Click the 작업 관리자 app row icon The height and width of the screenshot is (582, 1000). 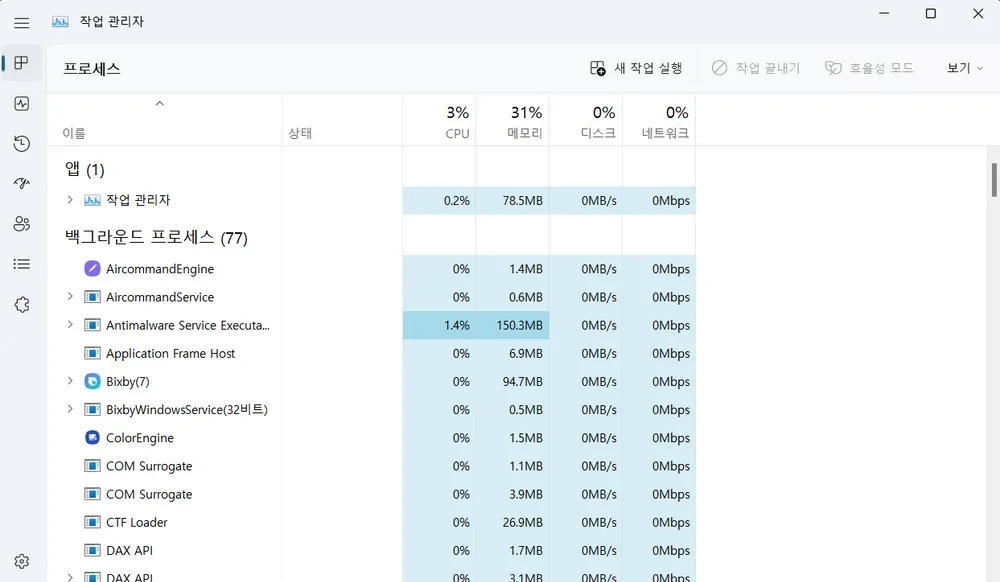tap(92, 200)
